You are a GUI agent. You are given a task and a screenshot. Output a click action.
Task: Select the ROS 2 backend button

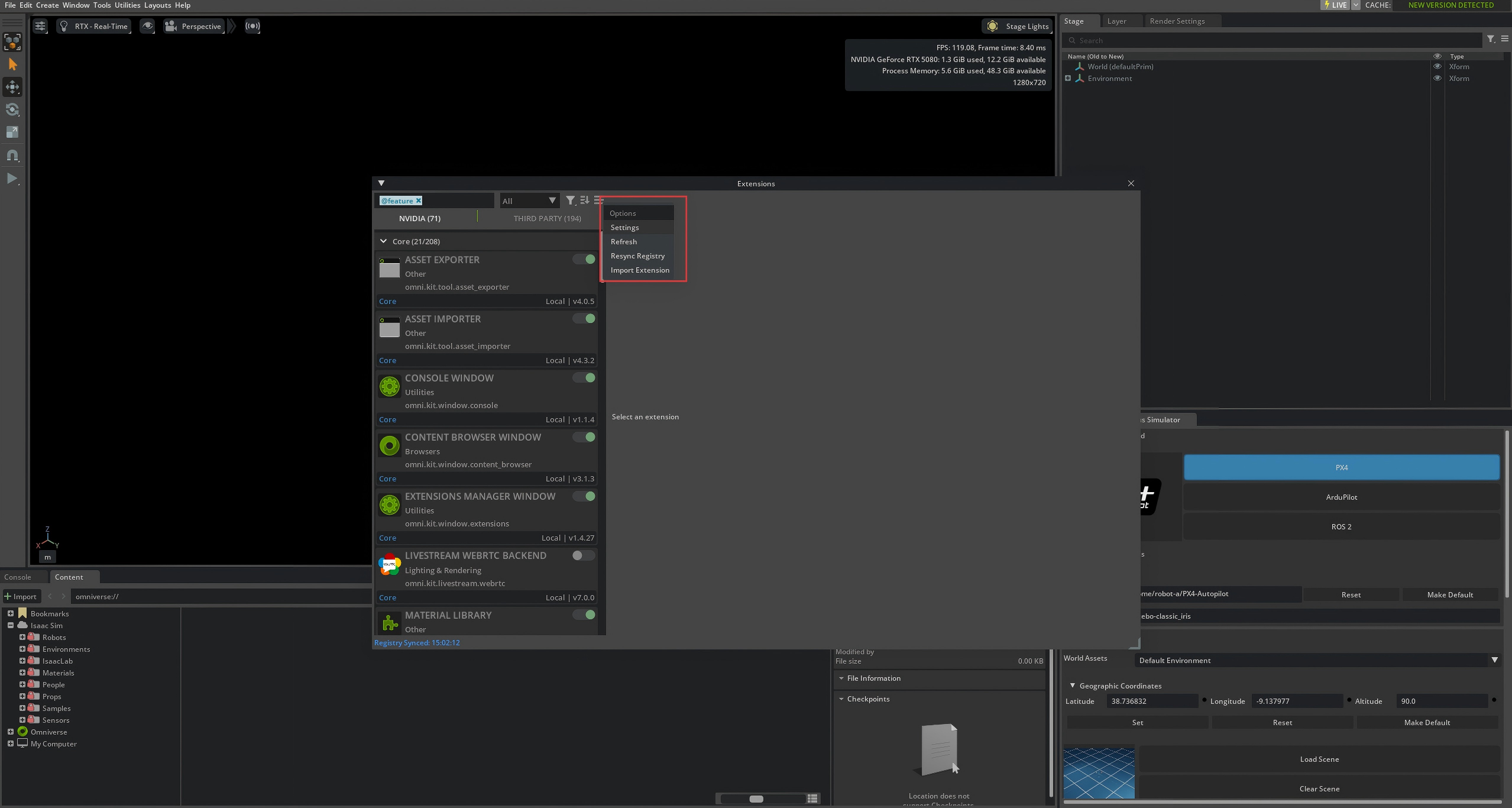point(1341,526)
